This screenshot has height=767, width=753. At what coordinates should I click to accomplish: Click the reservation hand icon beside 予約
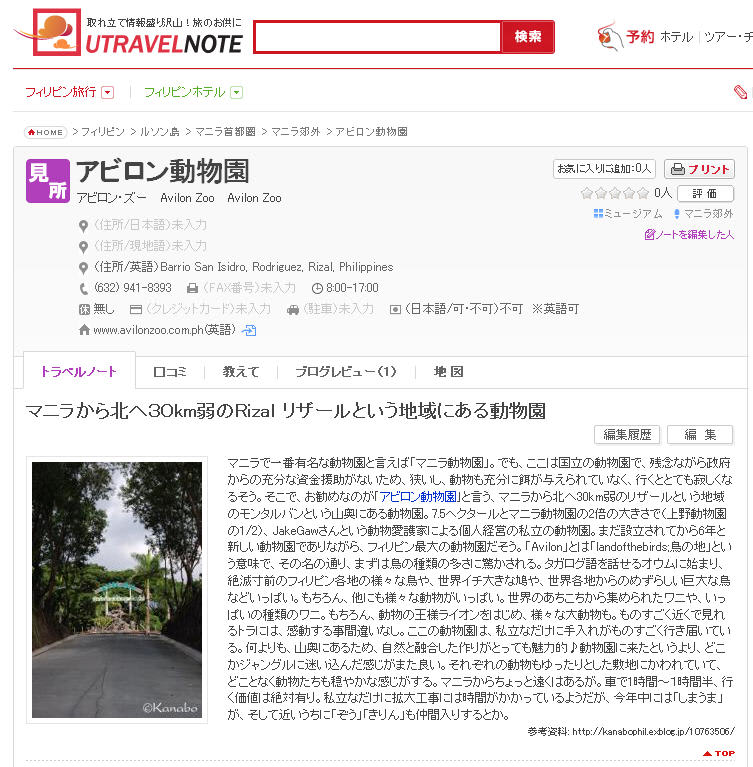pyautogui.click(x=609, y=36)
